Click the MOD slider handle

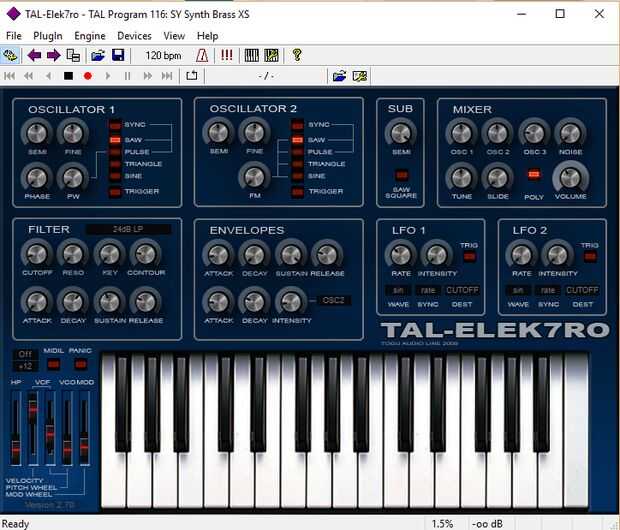84,447
